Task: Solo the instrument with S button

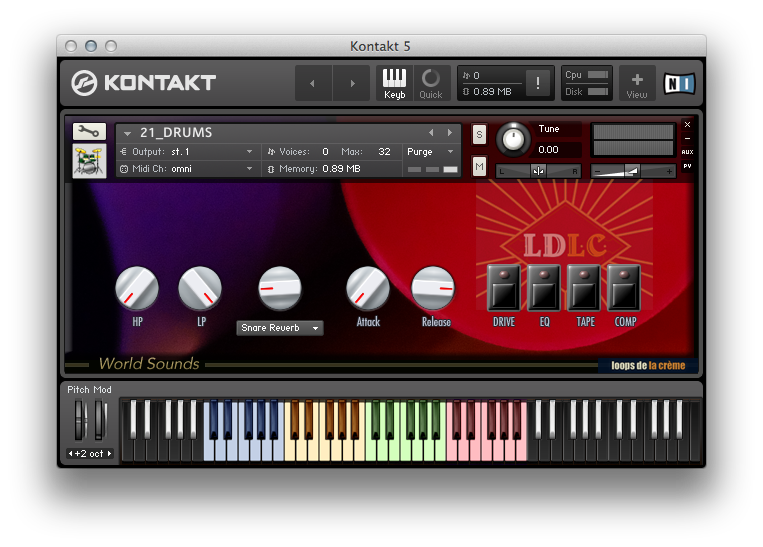Action: [479, 135]
